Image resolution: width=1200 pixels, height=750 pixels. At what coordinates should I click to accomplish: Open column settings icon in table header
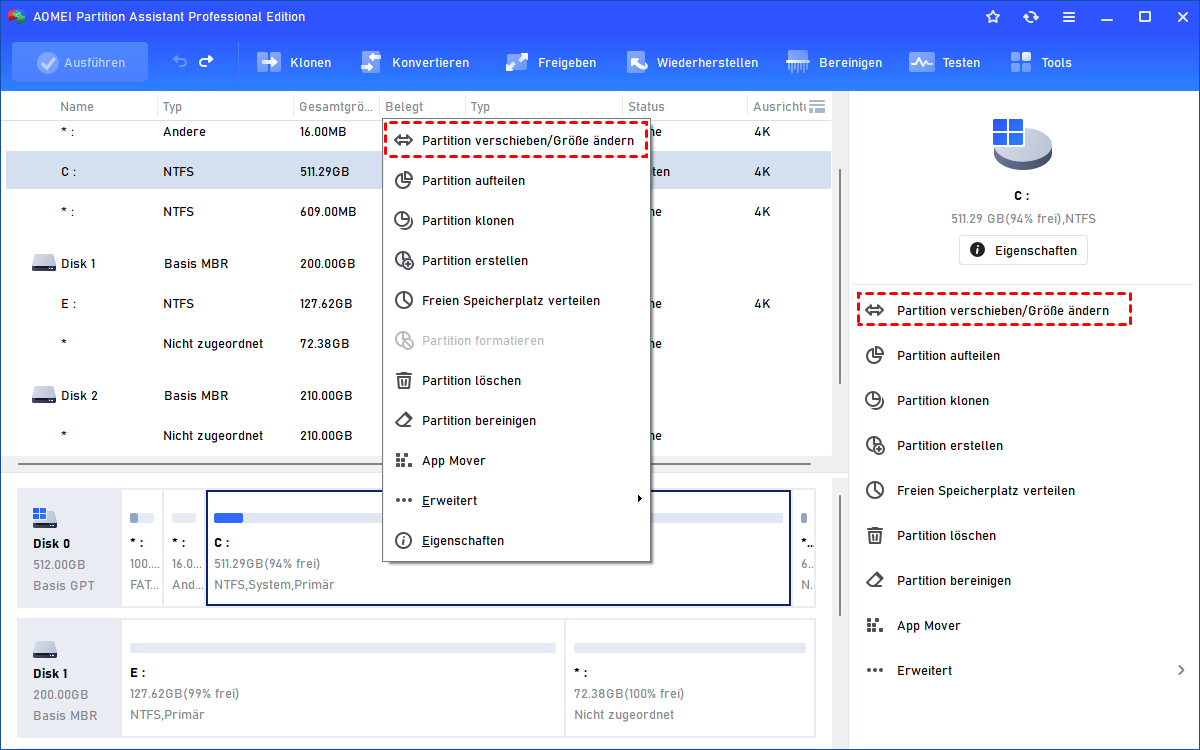click(x=817, y=106)
